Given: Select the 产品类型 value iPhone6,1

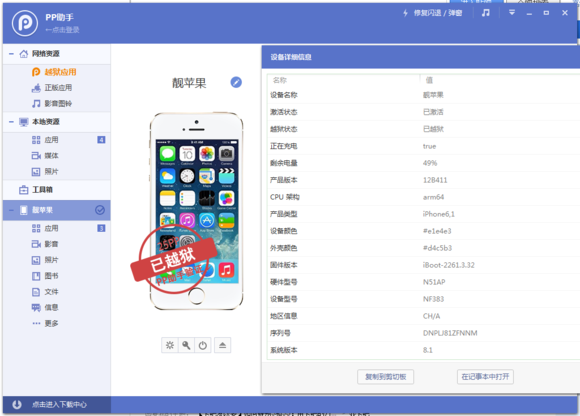Looking at the screenshot, I should [x=439, y=214].
